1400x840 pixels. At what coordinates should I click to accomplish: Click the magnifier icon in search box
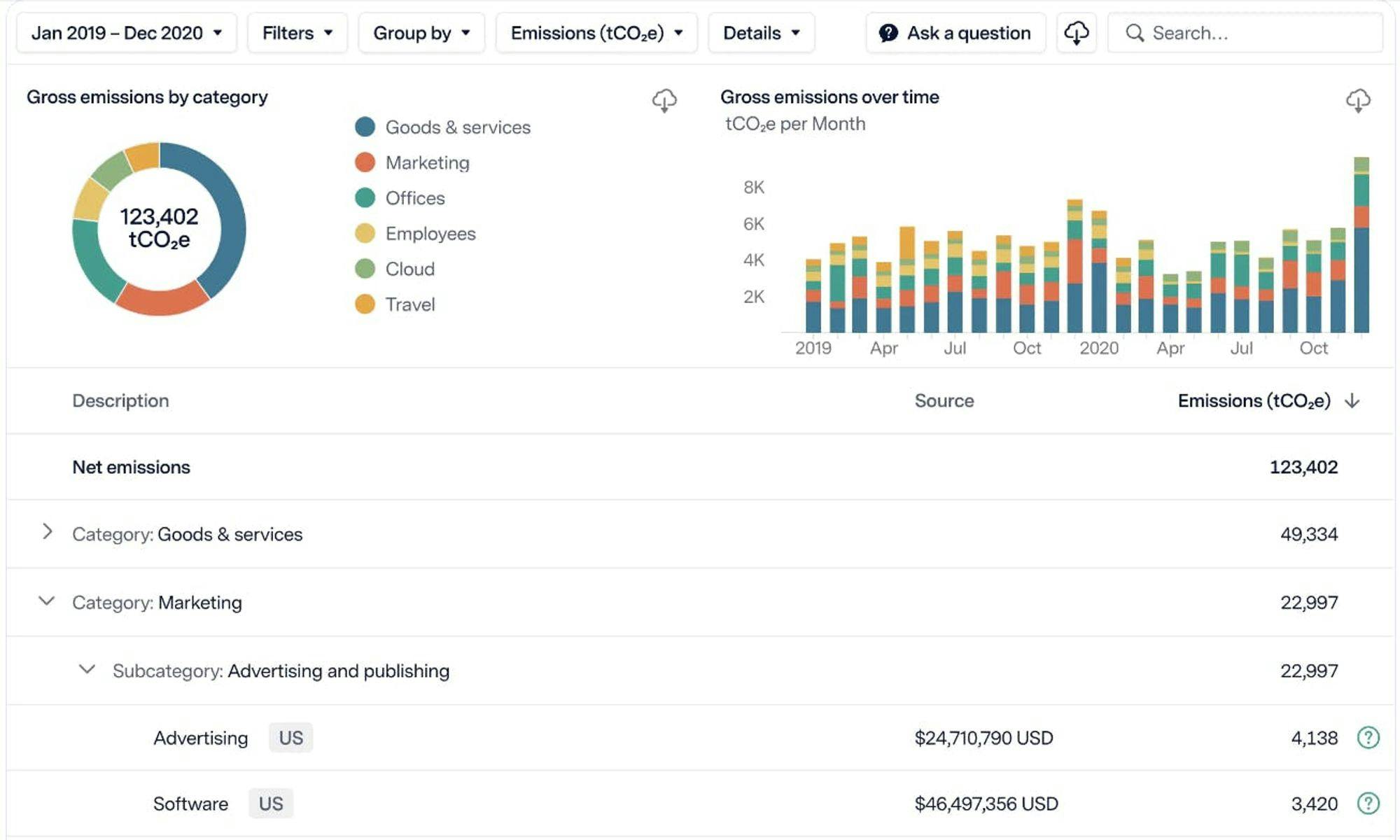pos(1135,33)
